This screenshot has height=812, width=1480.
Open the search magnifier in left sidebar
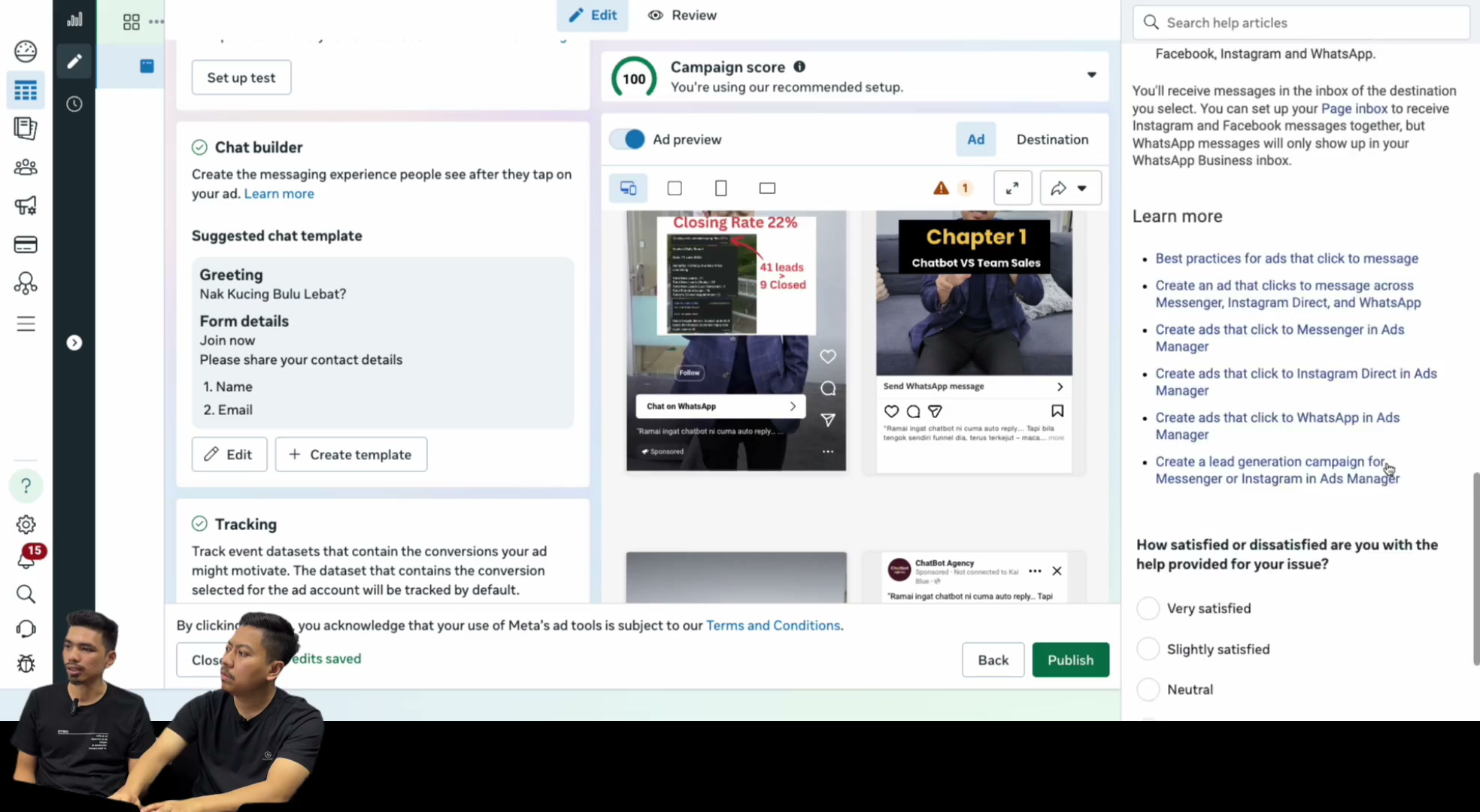coord(26,594)
